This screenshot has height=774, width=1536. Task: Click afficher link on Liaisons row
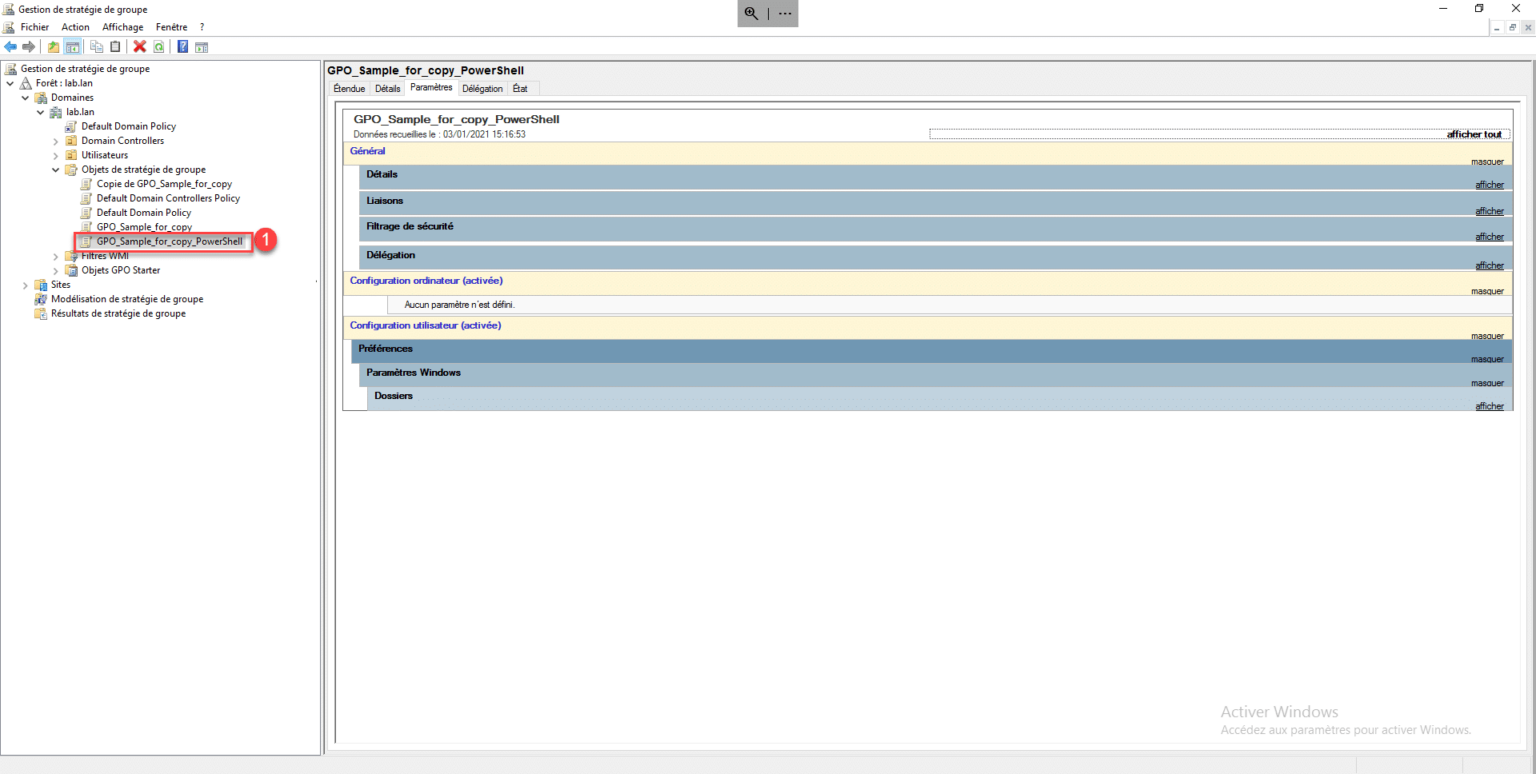click(x=1489, y=211)
